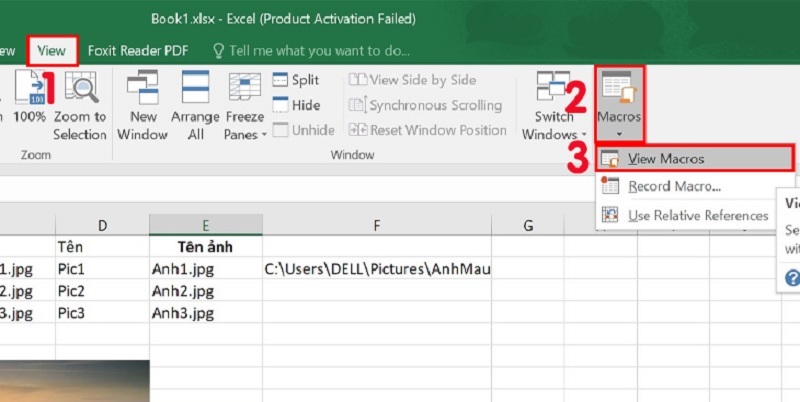Select View Macros from the menu
Viewport: 800px width, 402px height.
click(x=666, y=158)
